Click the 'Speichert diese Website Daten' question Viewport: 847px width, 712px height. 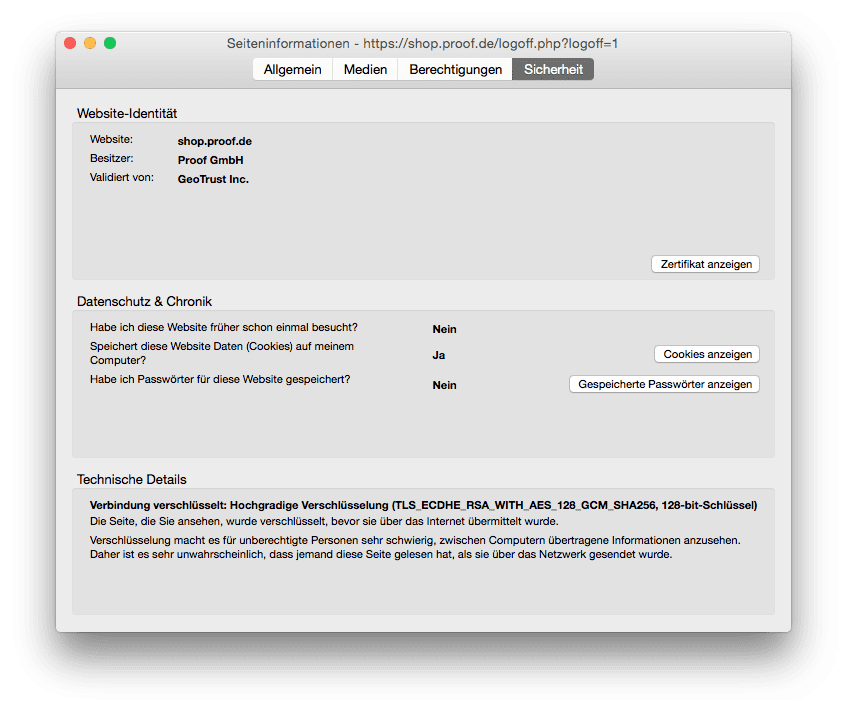(x=221, y=353)
